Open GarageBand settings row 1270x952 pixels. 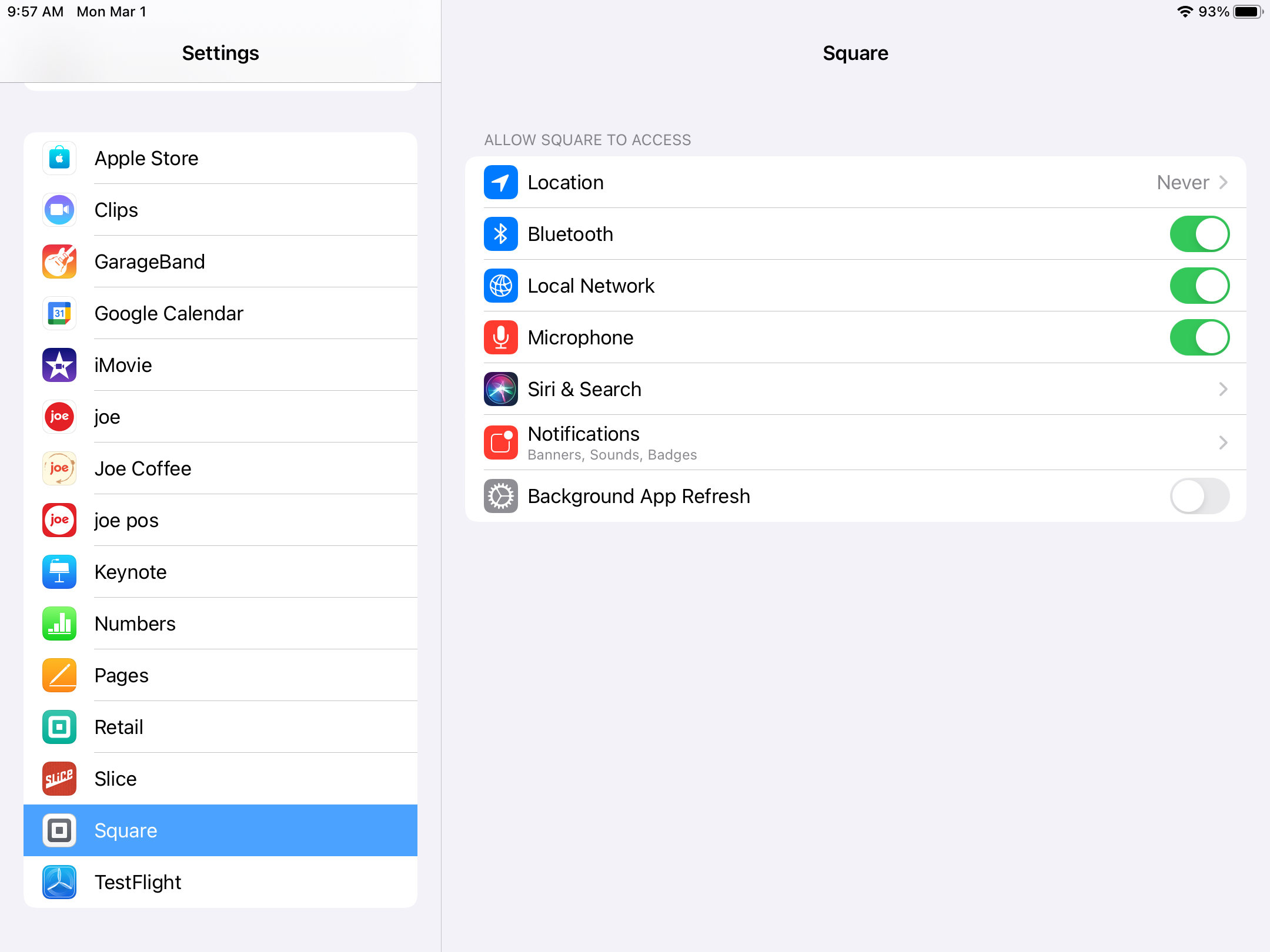[220, 262]
